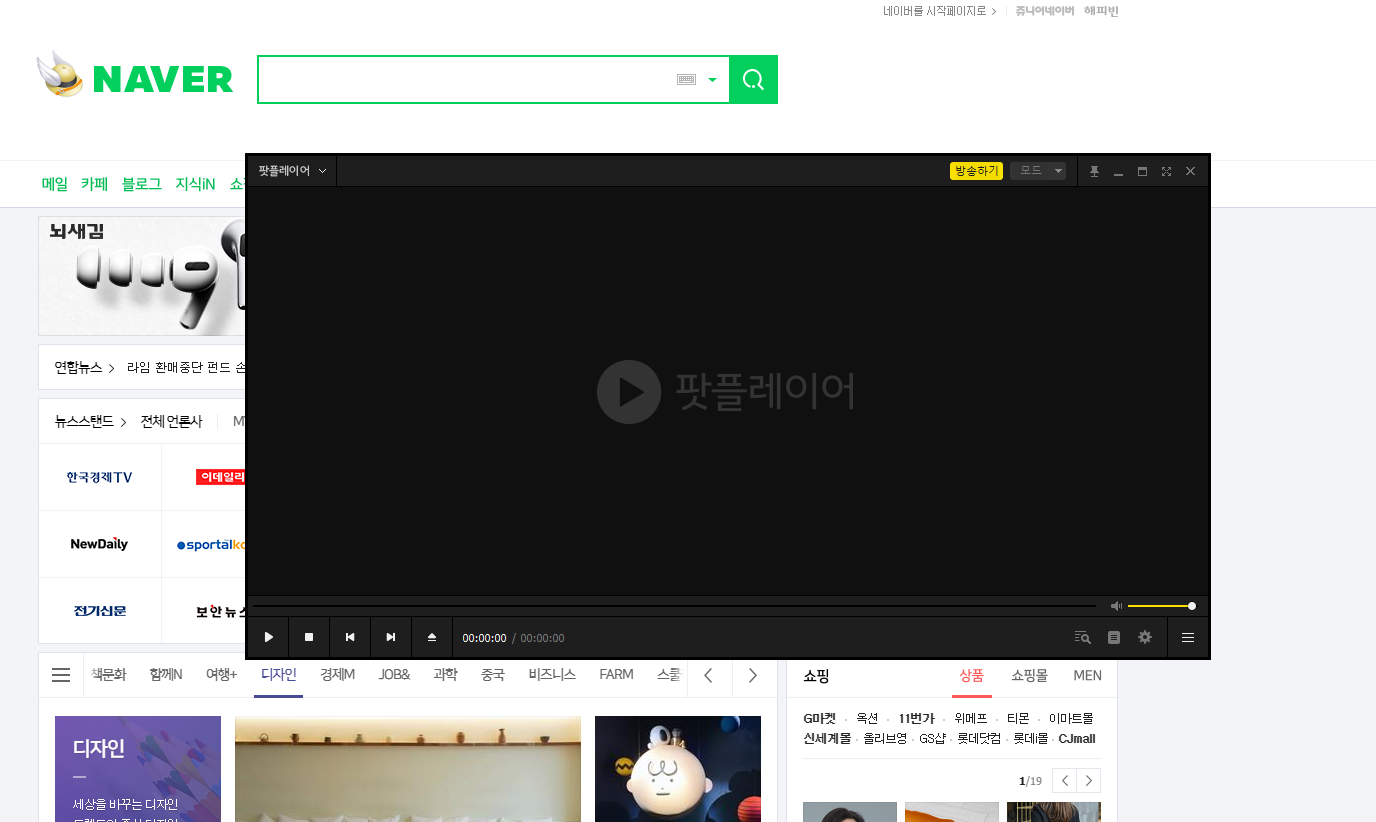Screen dimensions: 1376x822
Task: Select the FARM topic tab
Action: click(x=616, y=675)
